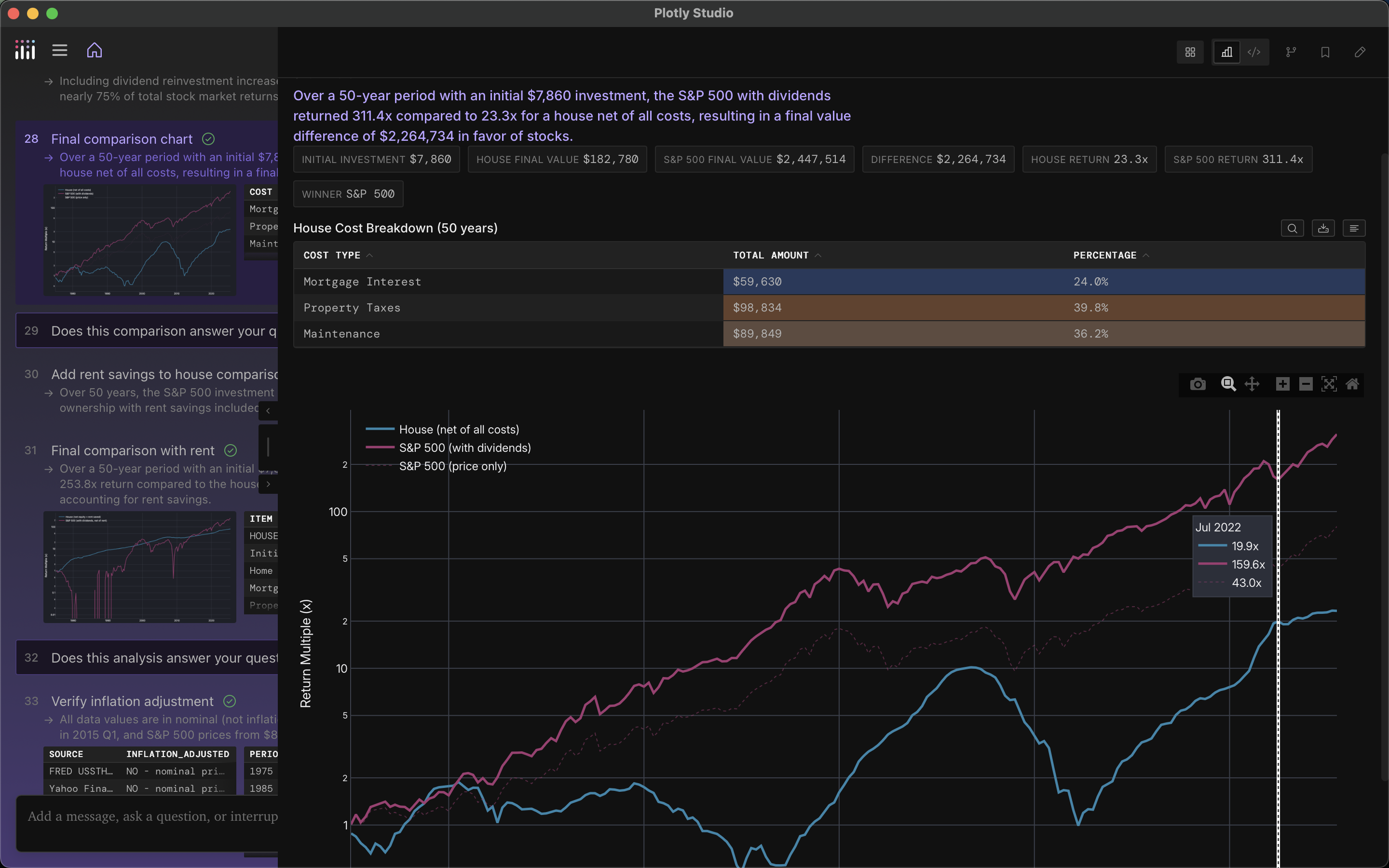Open step 33 Verify inflation adjustment
Screen dimensions: 1389x868
[132, 702]
